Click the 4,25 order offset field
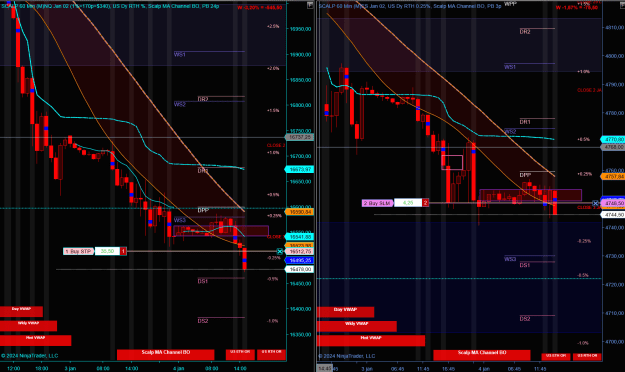The image size is (625, 372). (x=408, y=203)
